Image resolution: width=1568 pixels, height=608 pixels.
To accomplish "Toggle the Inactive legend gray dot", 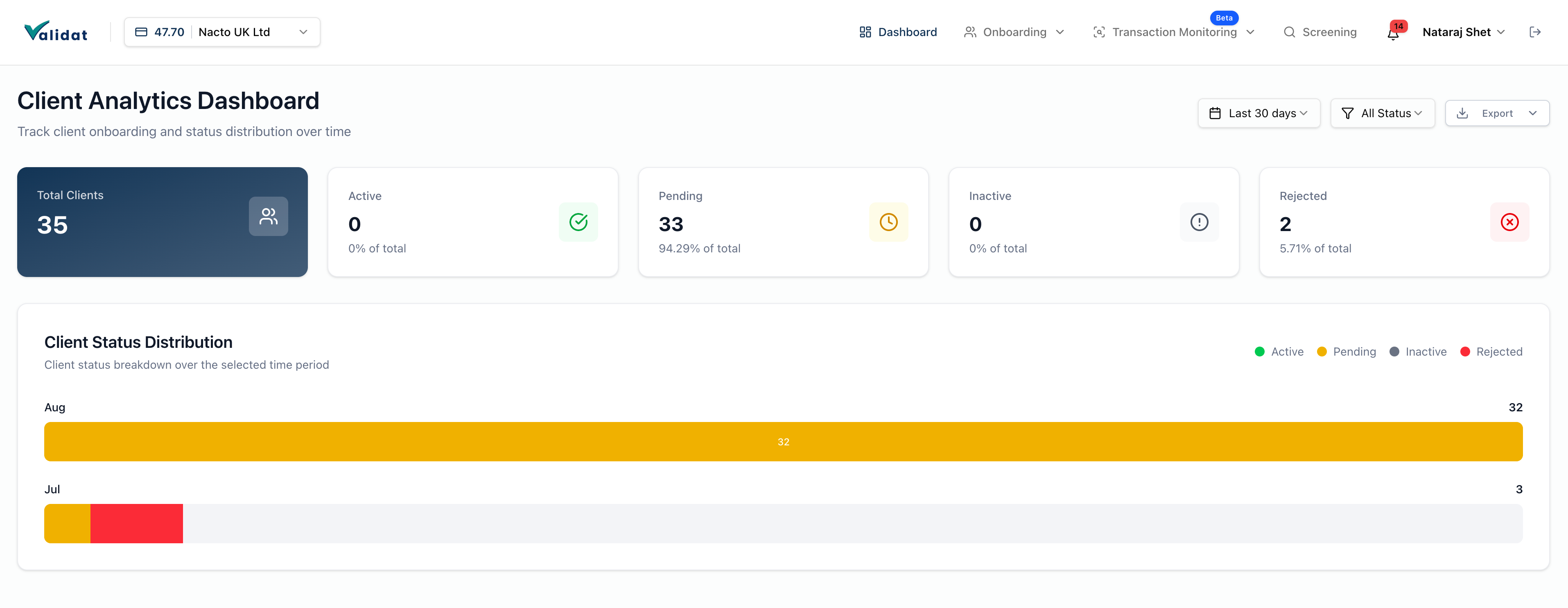I will pyautogui.click(x=1394, y=352).
